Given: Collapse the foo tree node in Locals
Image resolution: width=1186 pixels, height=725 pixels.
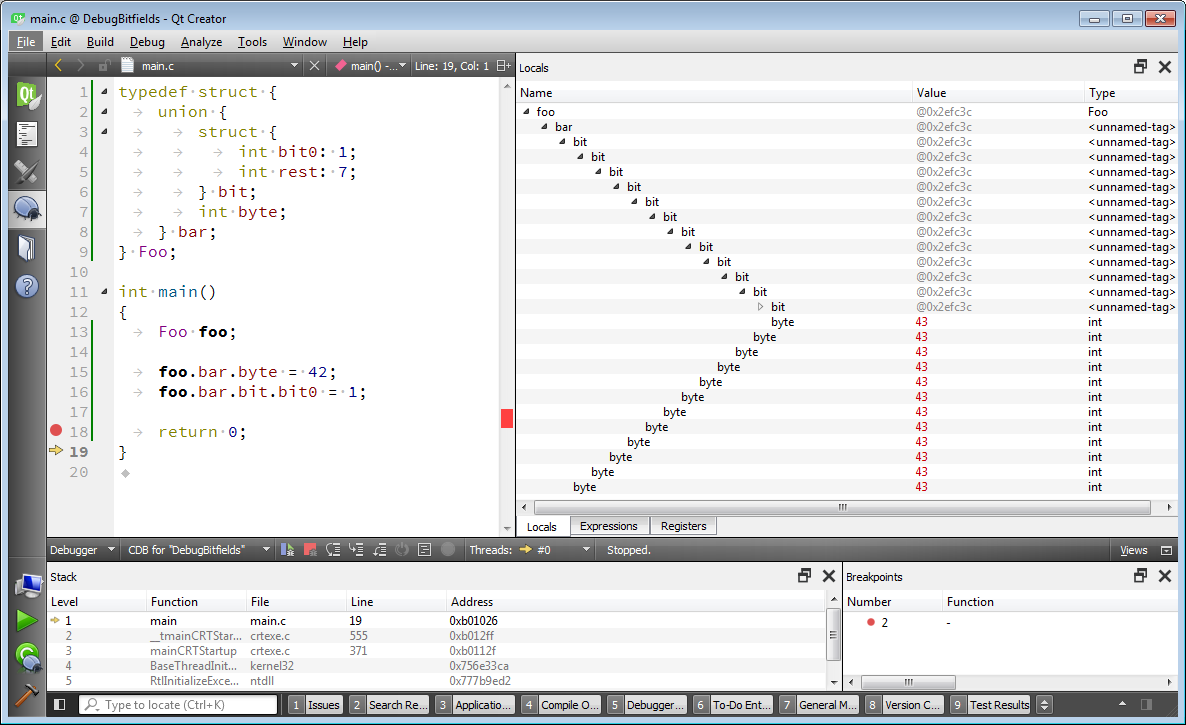Looking at the screenshot, I should [x=527, y=112].
